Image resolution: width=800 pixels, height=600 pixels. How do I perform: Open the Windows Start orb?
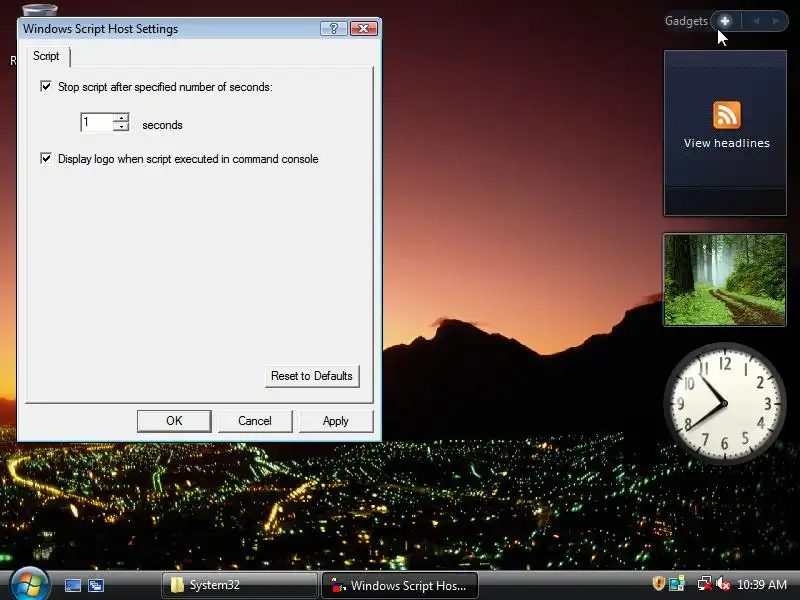click(x=29, y=584)
